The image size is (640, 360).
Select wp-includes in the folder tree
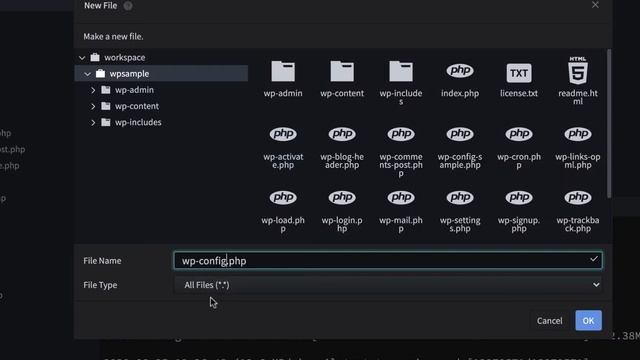point(138,122)
